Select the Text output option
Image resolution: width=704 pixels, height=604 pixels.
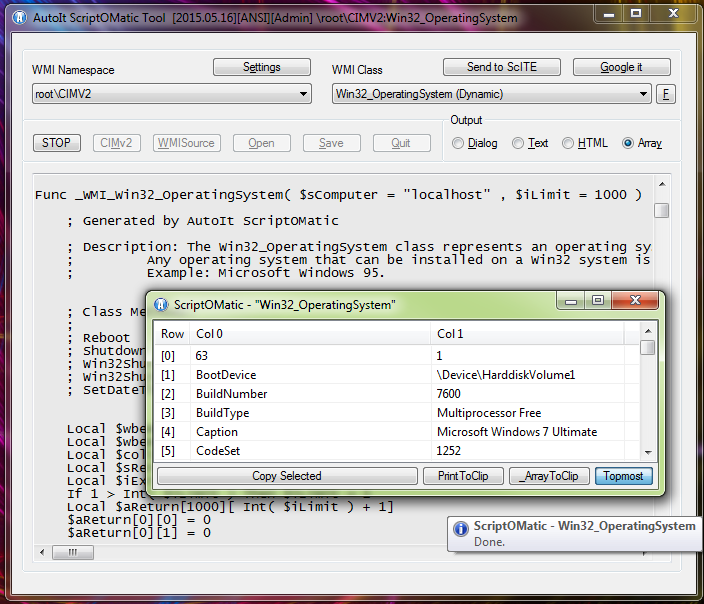click(518, 143)
